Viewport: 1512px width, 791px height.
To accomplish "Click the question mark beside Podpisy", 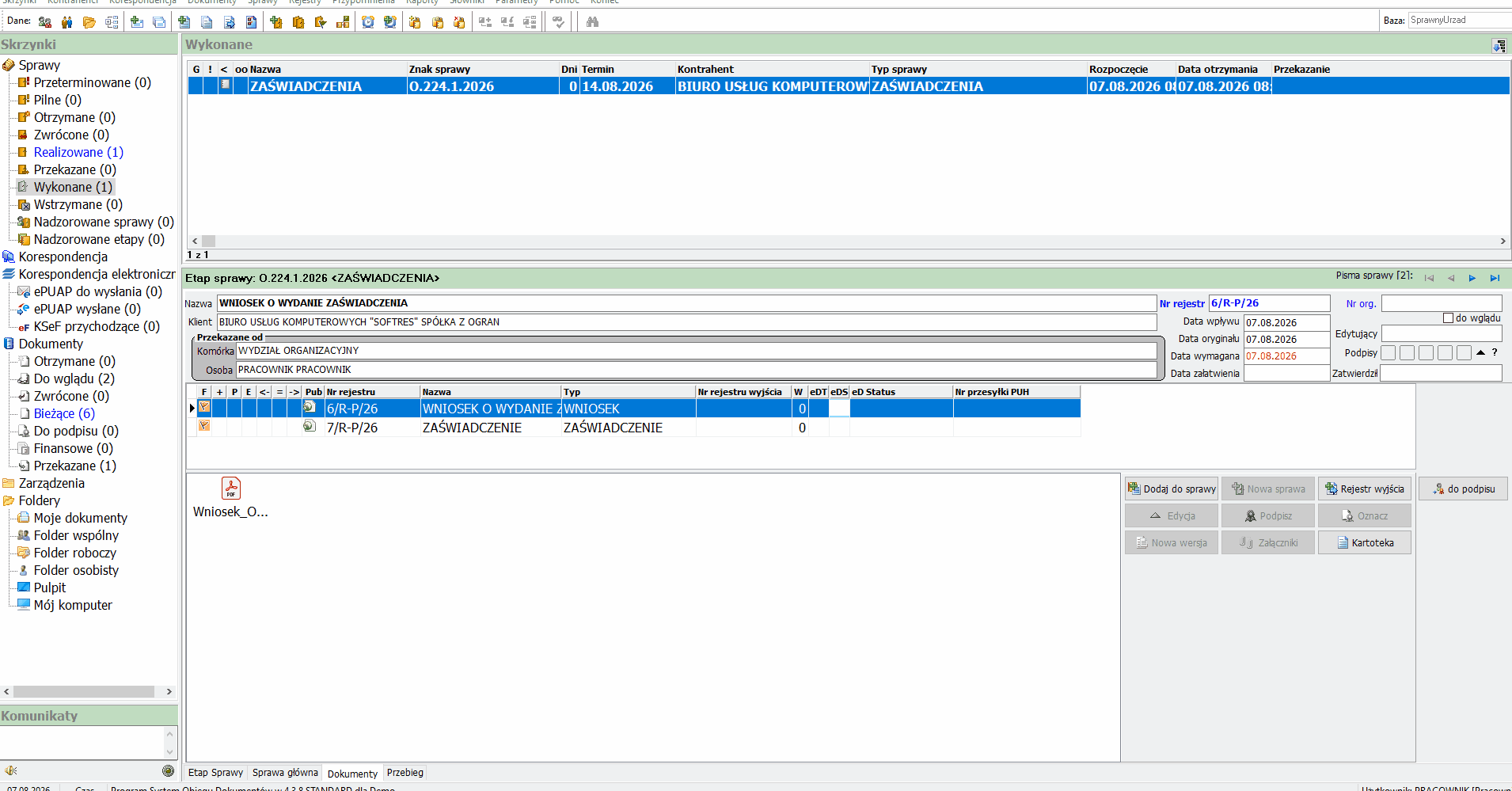I will pyautogui.click(x=1495, y=352).
